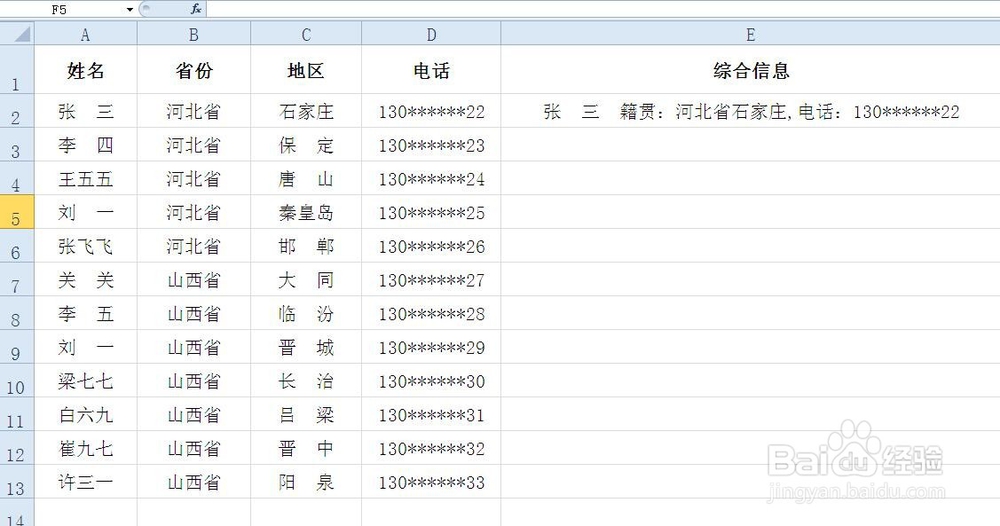Select the cell containing 崔九七
This screenshot has width=1000, height=526.
85,449
